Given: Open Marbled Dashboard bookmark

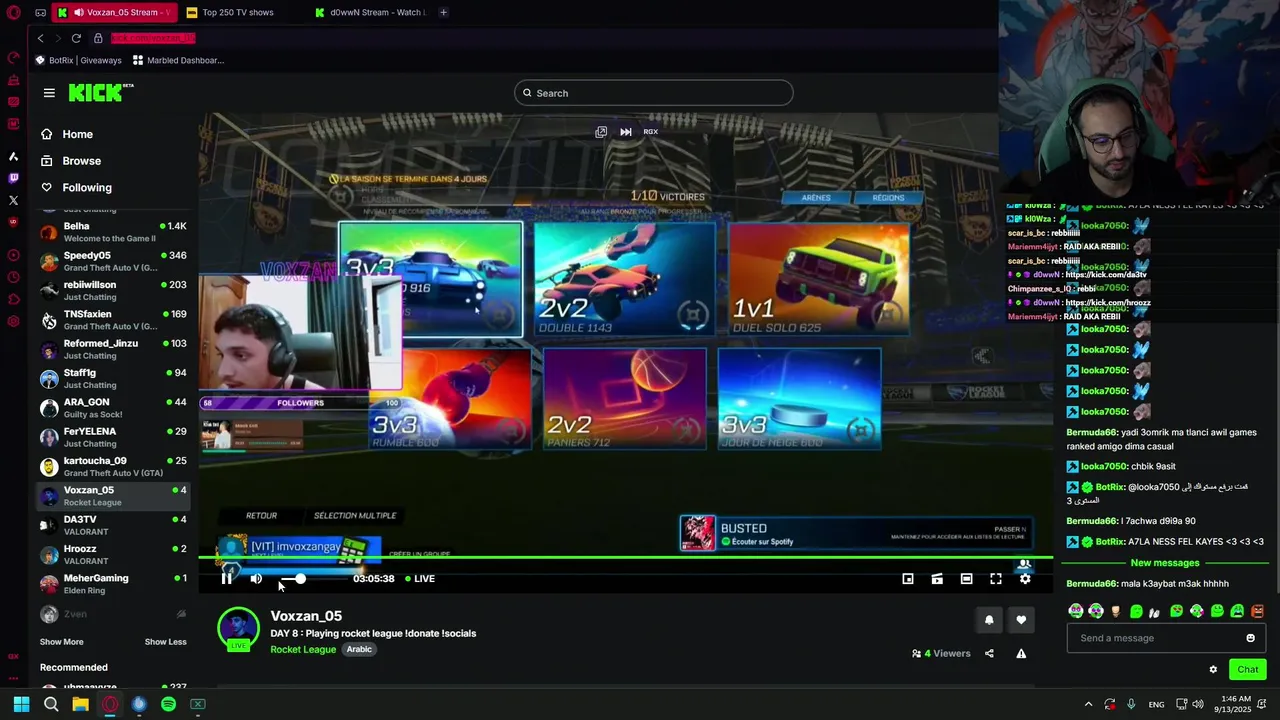Looking at the screenshot, I should pos(179,60).
